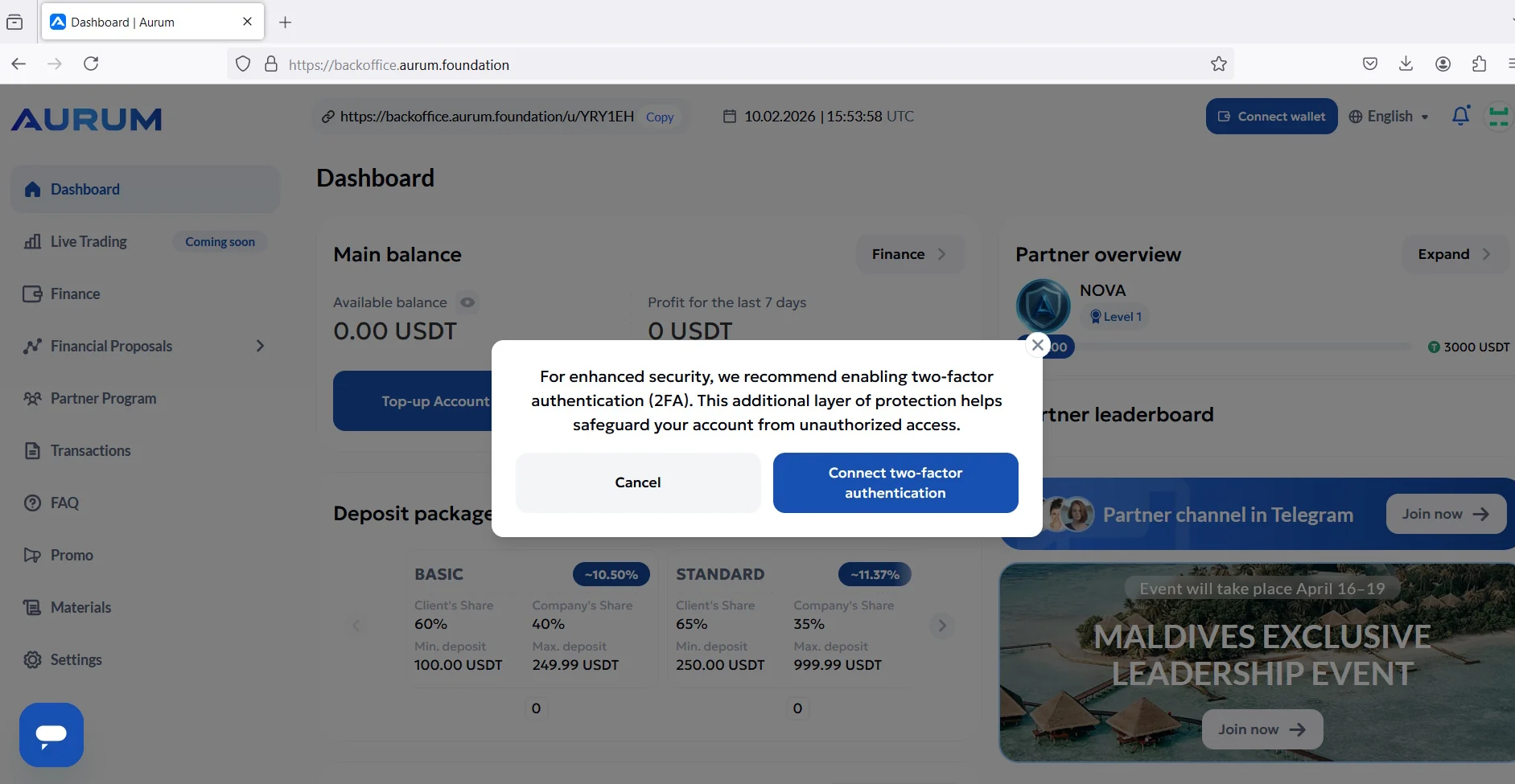The height and width of the screenshot is (784, 1515).
Task: Click the Connect wallet button
Action: (1271, 117)
